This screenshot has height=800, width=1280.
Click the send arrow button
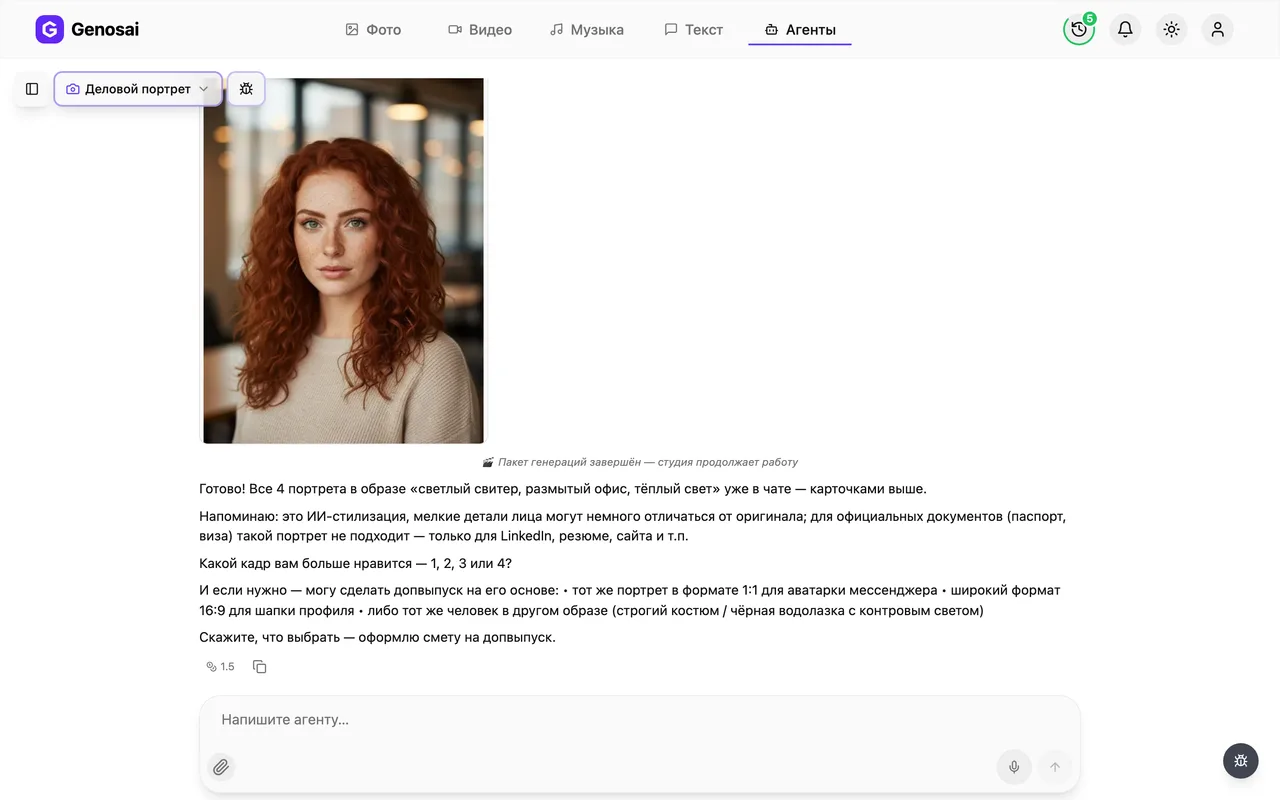1055,767
